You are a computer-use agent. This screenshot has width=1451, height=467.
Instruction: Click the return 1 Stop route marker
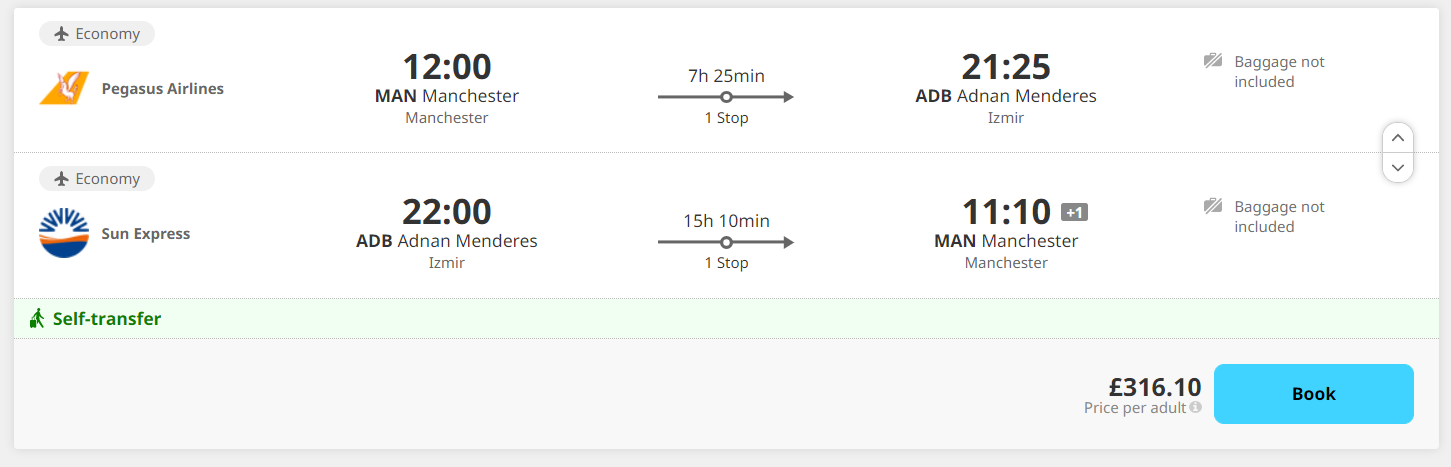pyautogui.click(x=726, y=242)
